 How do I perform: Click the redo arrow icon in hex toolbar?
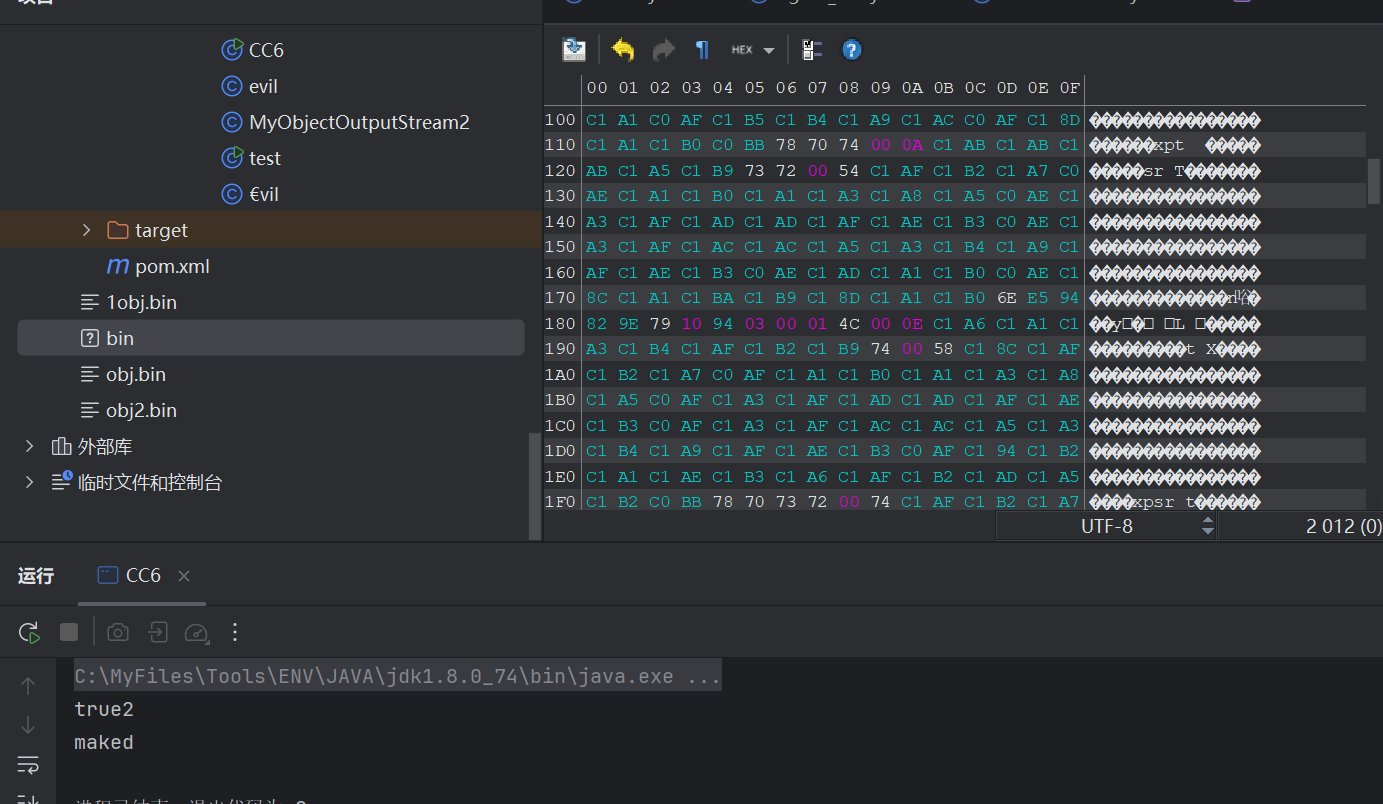663,49
